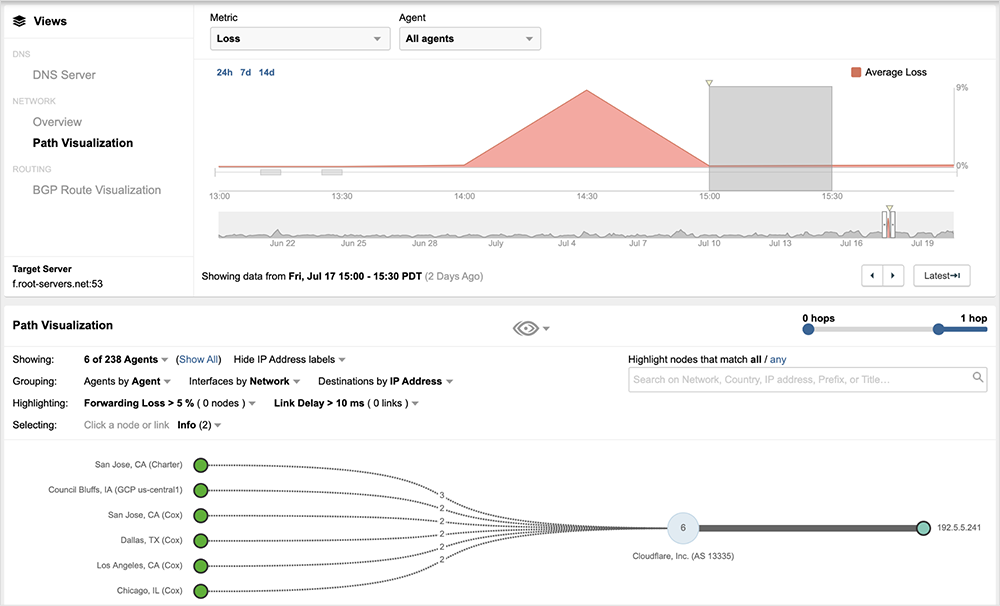
Task: Click the search magnifier icon
Action: [x=977, y=378]
